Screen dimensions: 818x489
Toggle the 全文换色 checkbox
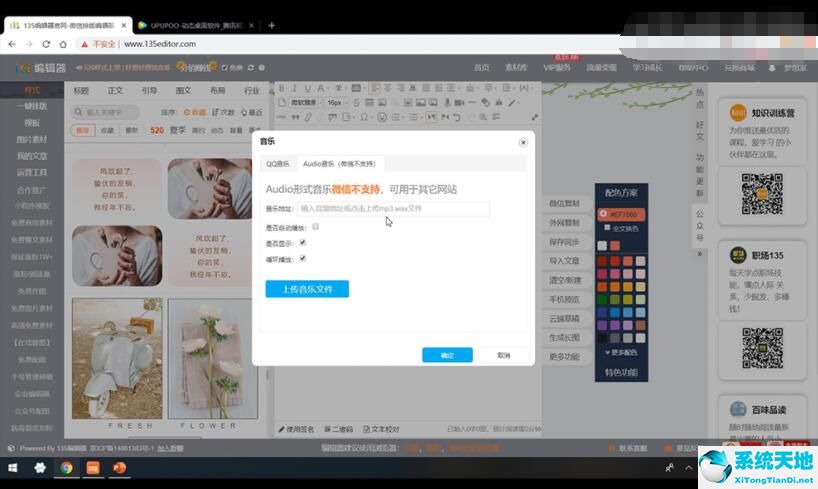click(x=607, y=228)
